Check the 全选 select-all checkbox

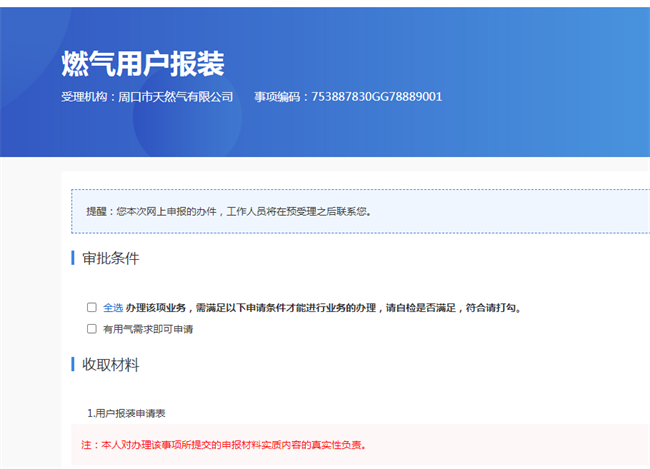point(92,308)
